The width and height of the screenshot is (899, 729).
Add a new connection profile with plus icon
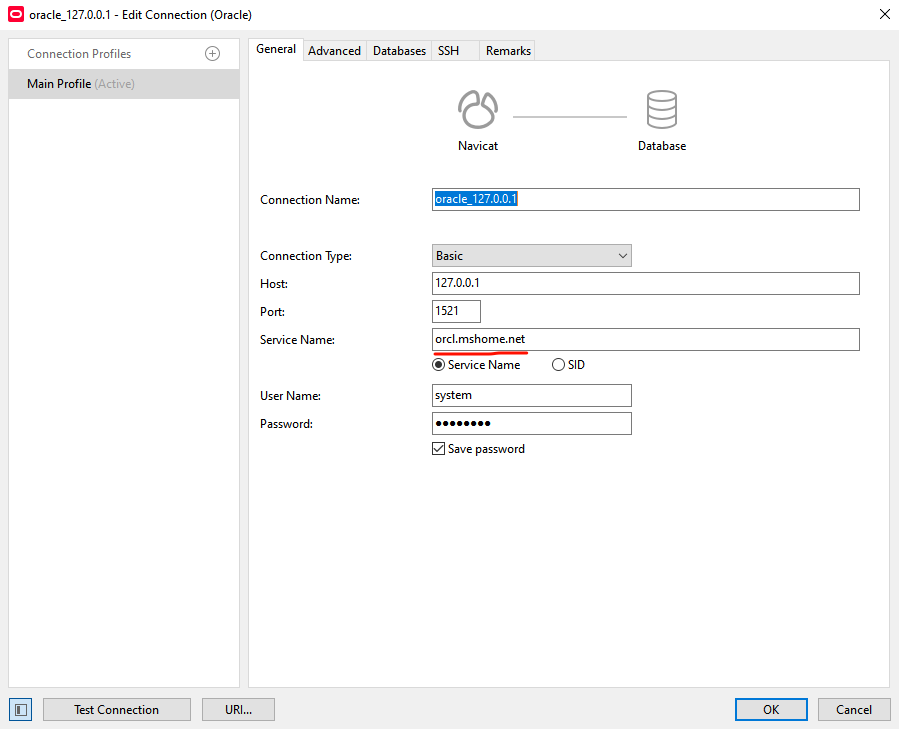(212, 53)
